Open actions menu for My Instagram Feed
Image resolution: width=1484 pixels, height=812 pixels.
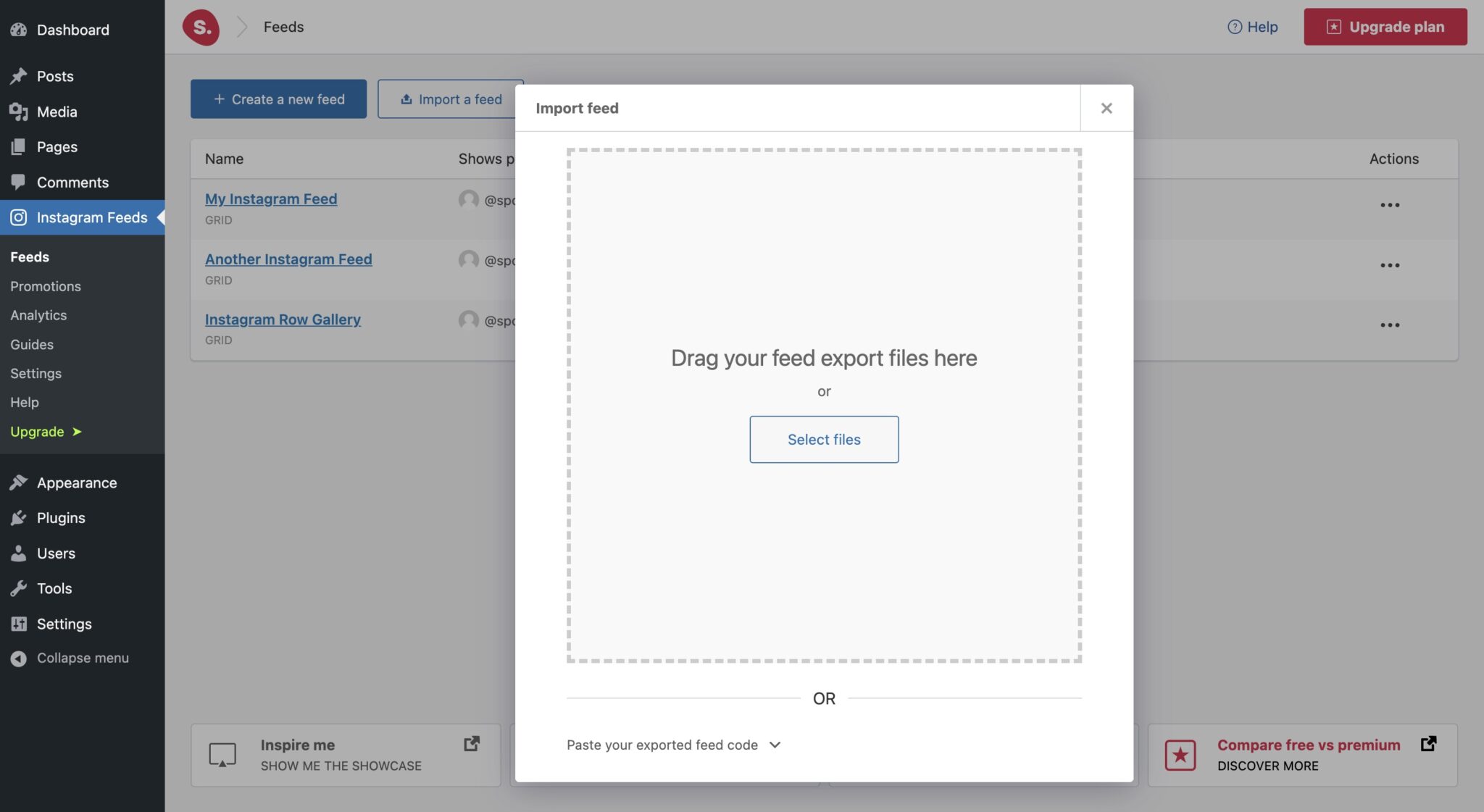coord(1390,205)
